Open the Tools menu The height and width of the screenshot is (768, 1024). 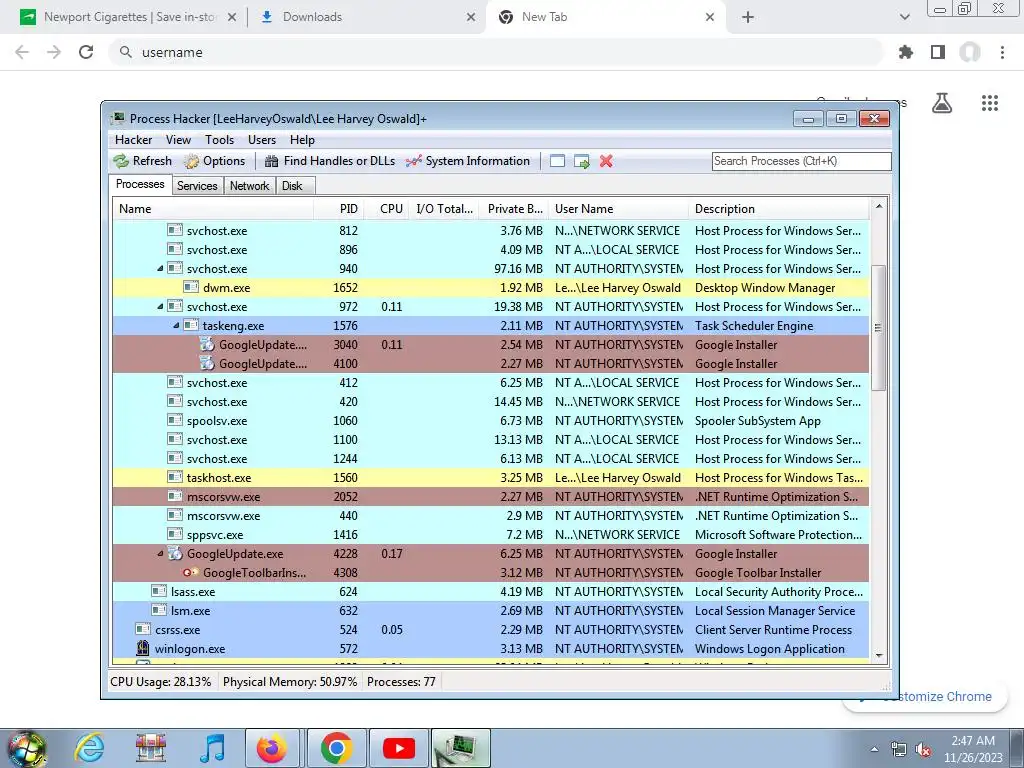click(219, 140)
